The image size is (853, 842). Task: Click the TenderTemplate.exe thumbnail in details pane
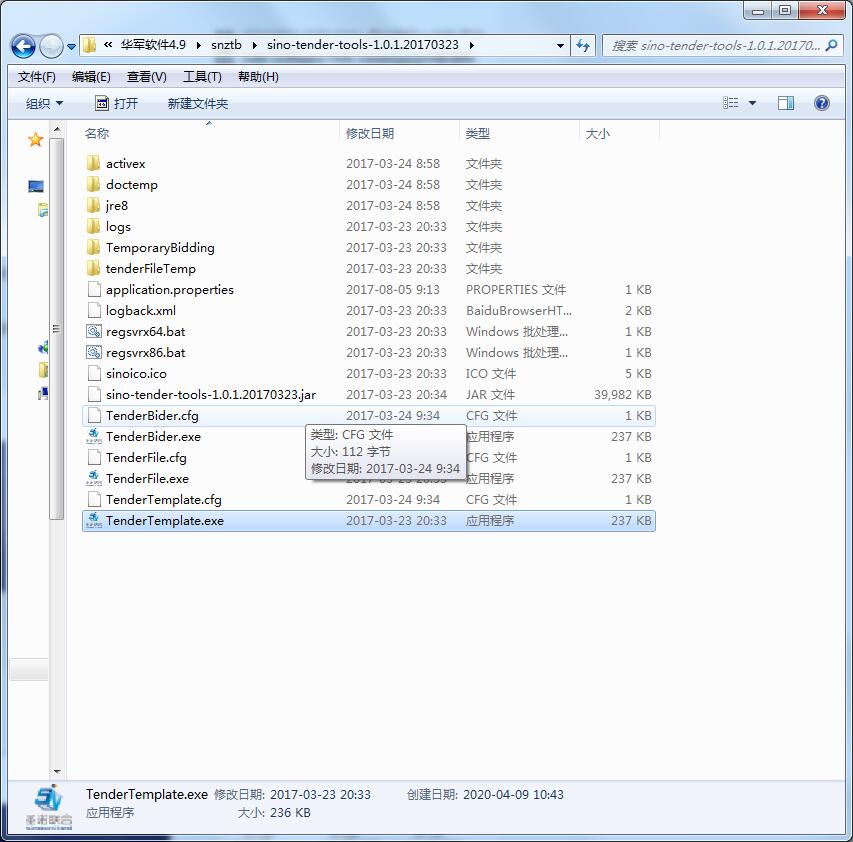pos(49,807)
